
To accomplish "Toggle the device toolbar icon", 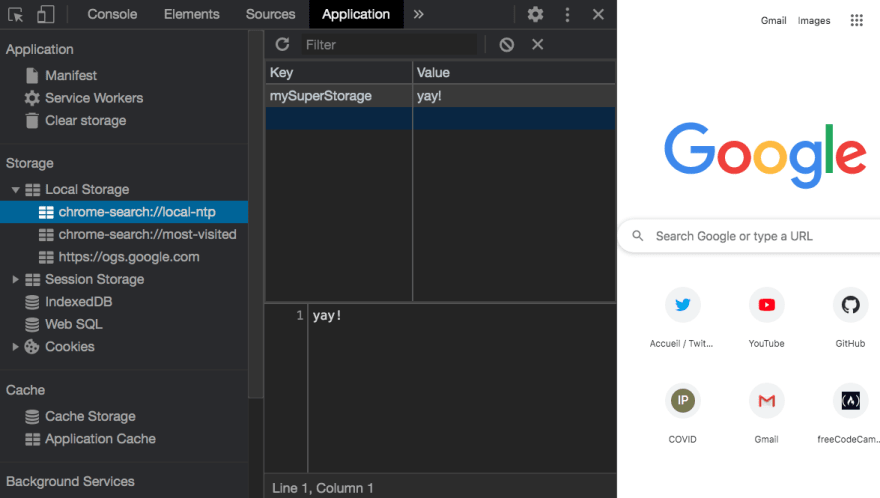I will click(x=45, y=15).
